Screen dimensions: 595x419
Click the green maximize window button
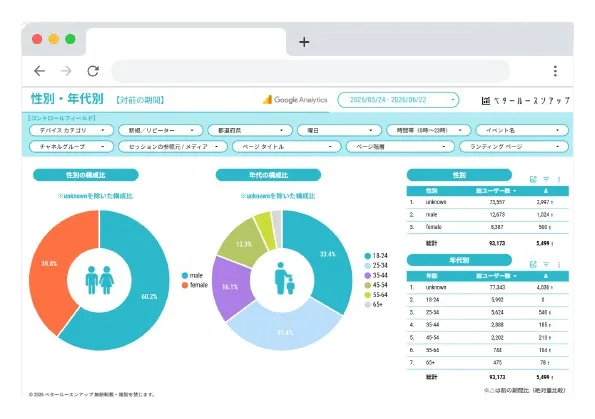coord(70,39)
